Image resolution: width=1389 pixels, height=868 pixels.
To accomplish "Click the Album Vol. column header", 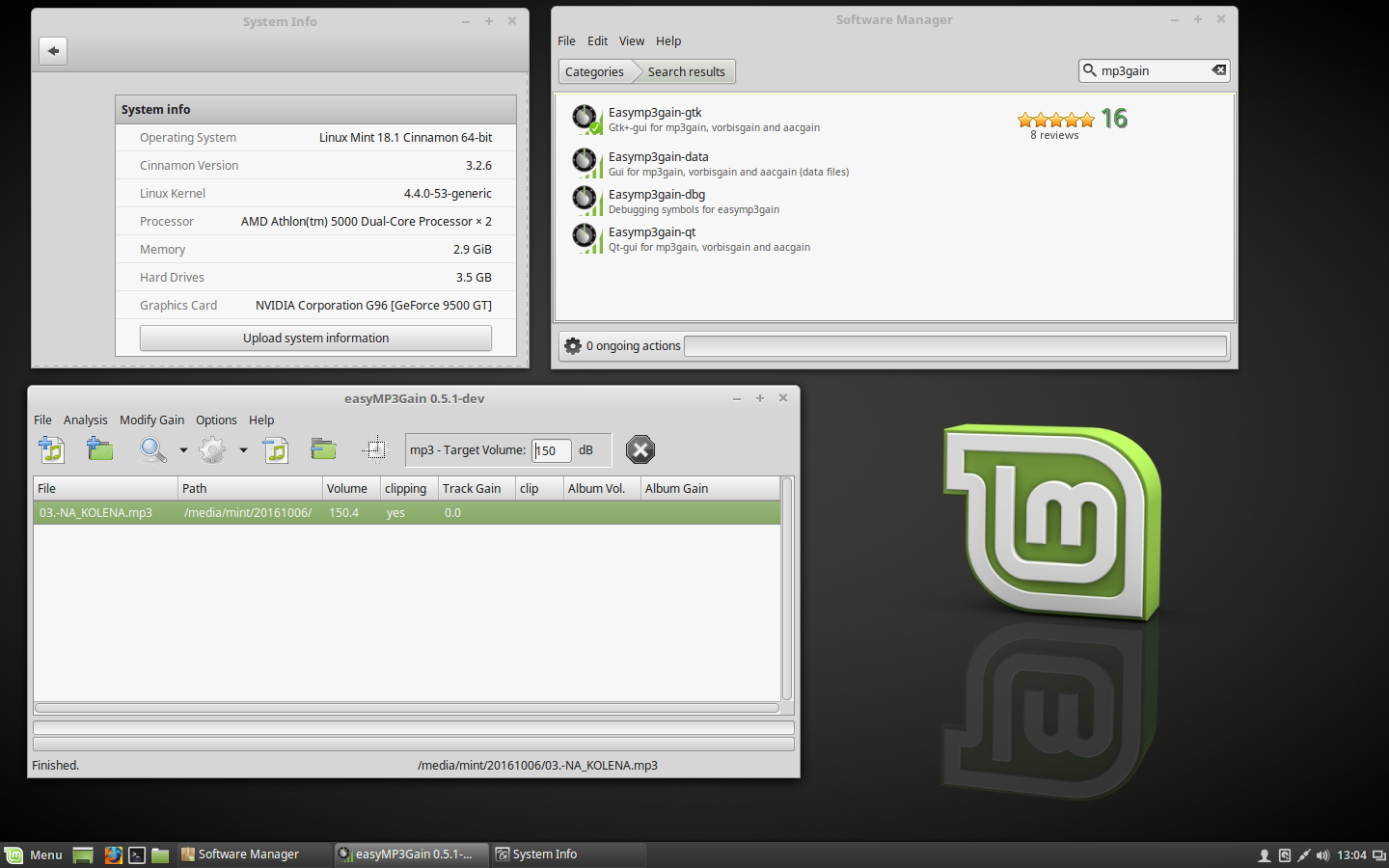I will (602, 489).
